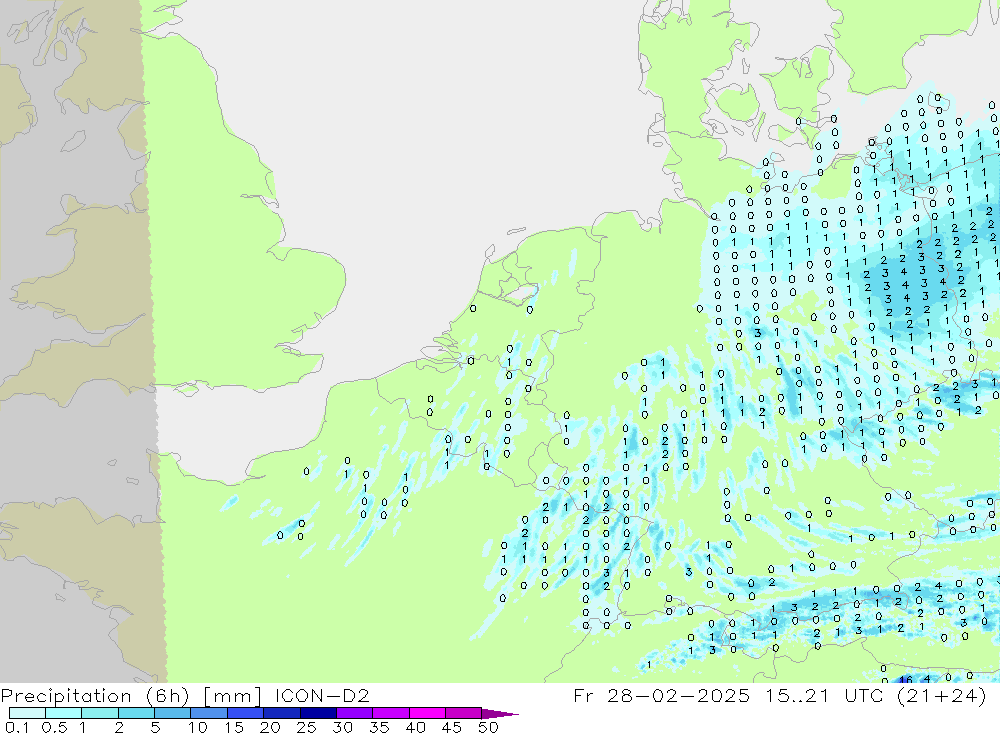Click the dark navy swatch between 25 and 30

pyautogui.click(x=318, y=713)
